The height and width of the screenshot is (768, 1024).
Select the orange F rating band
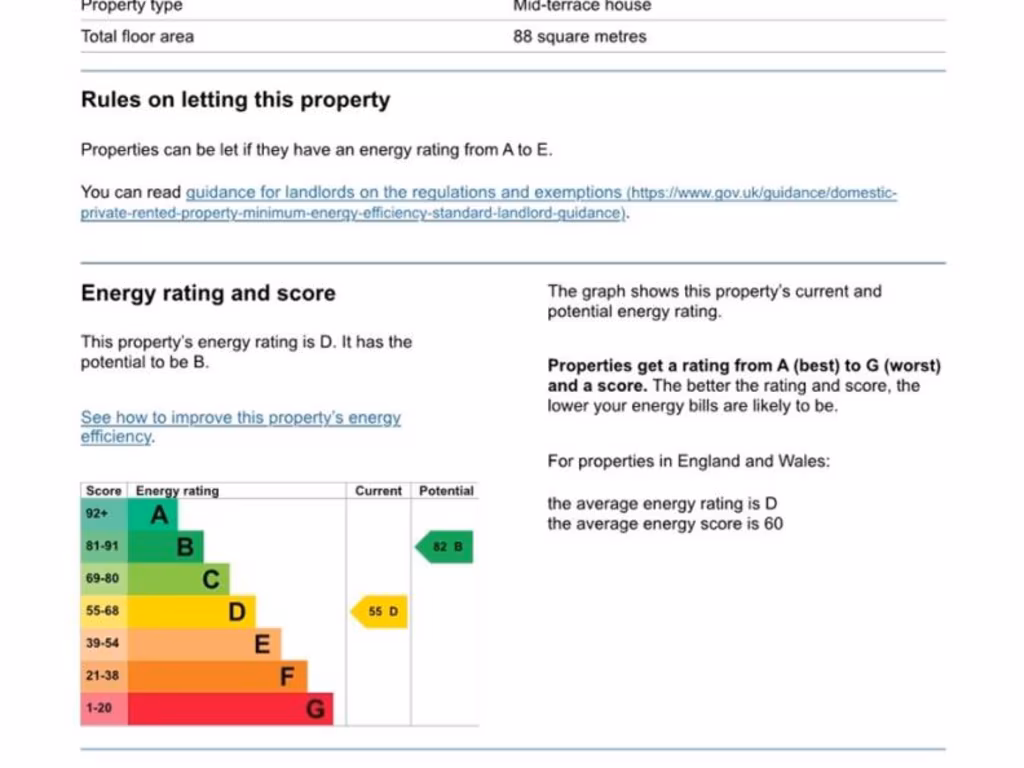(x=219, y=676)
